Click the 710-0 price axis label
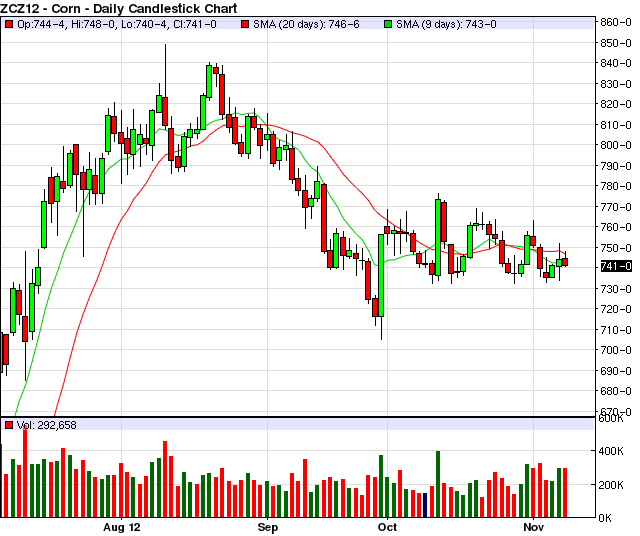The width and height of the screenshot is (640, 536). tap(616, 330)
